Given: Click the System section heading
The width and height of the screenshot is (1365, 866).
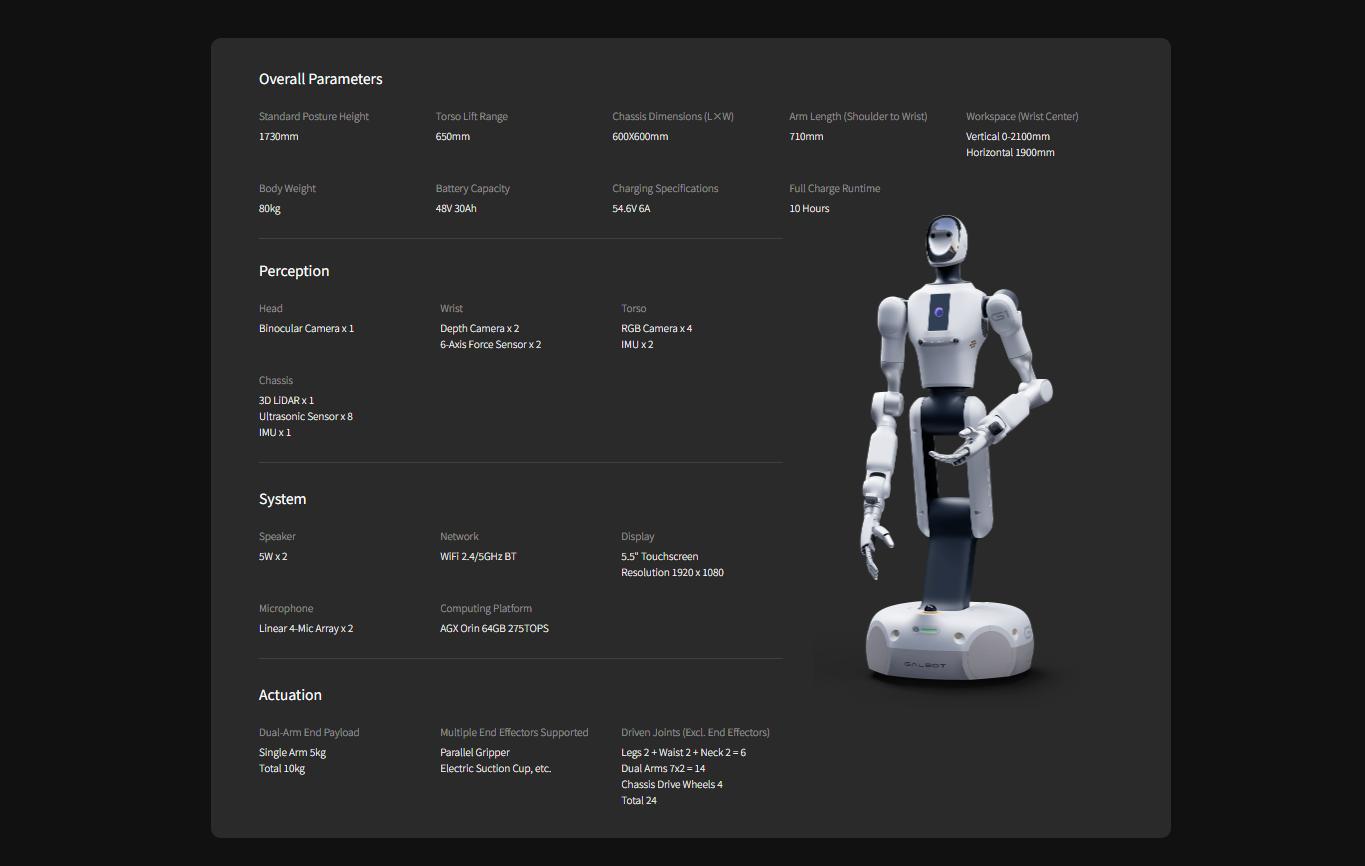Looking at the screenshot, I should point(283,499).
